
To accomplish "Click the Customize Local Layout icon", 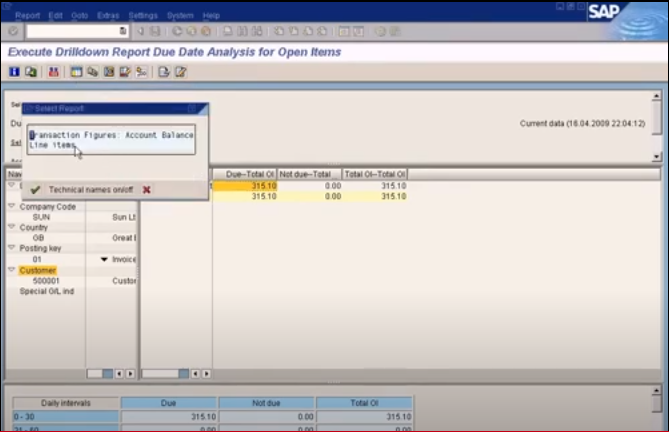I will 395,31.
